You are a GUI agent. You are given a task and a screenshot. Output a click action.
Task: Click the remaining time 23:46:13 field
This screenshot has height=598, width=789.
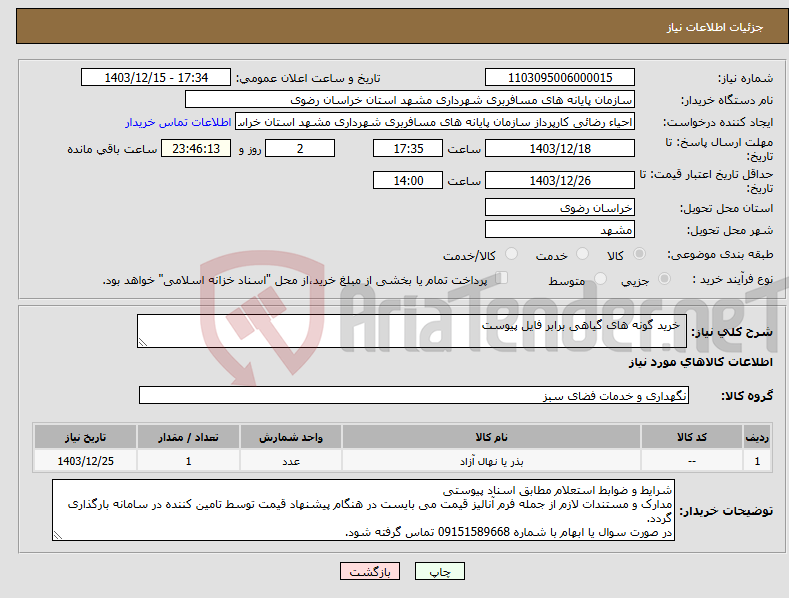tap(196, 148)
